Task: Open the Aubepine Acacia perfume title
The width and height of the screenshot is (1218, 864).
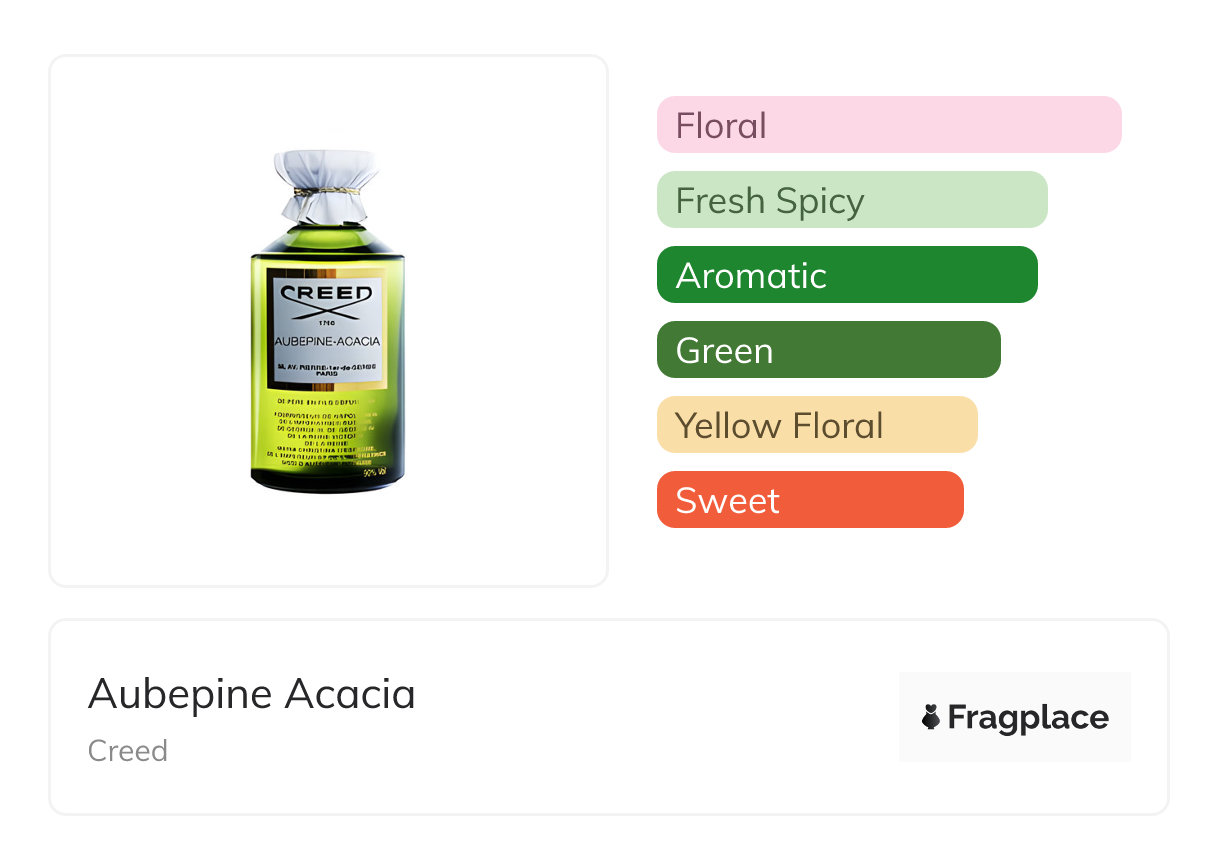Action: tap(251, 694)
